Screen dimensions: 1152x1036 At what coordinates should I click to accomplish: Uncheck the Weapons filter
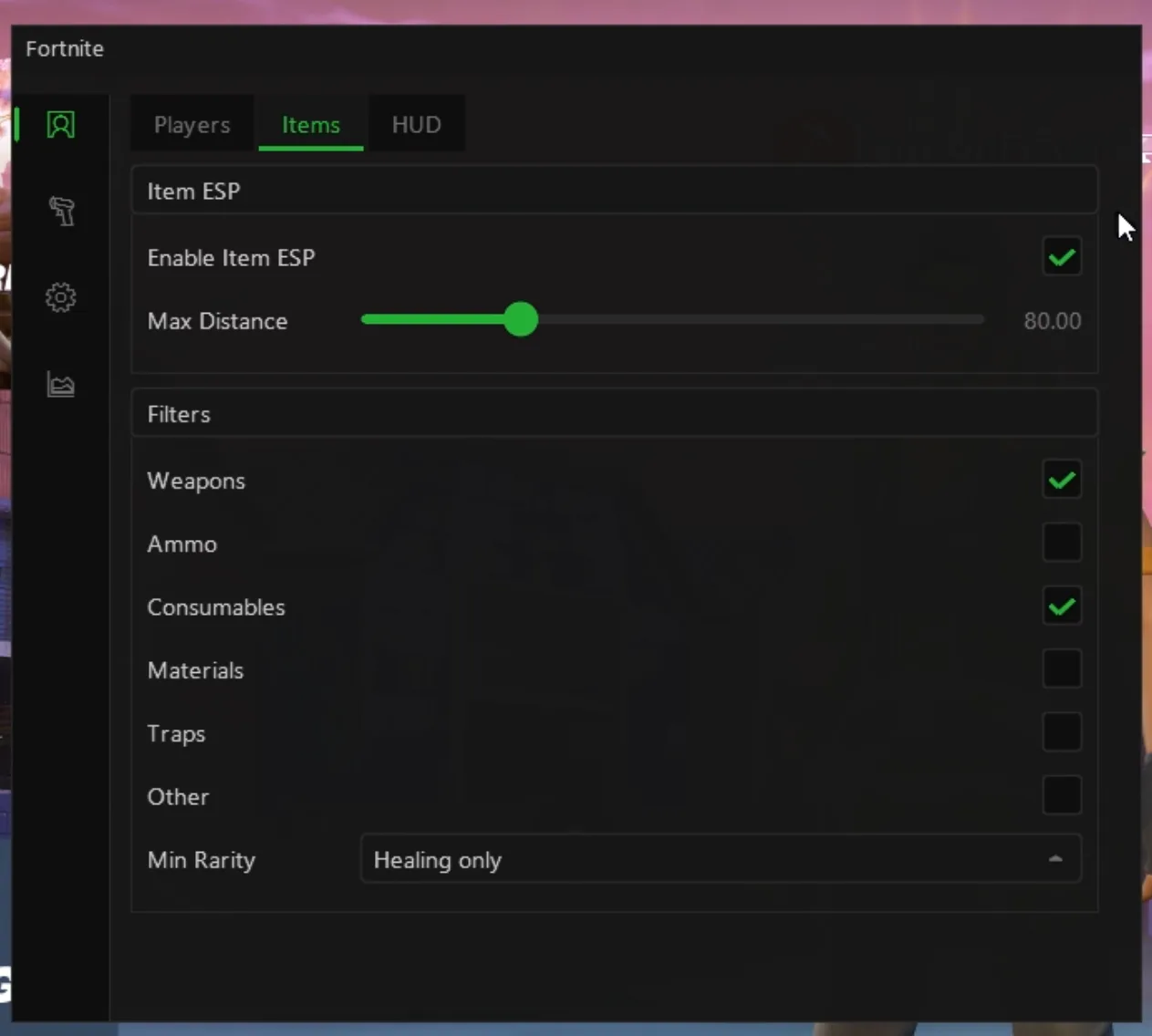coord(1062,480)
